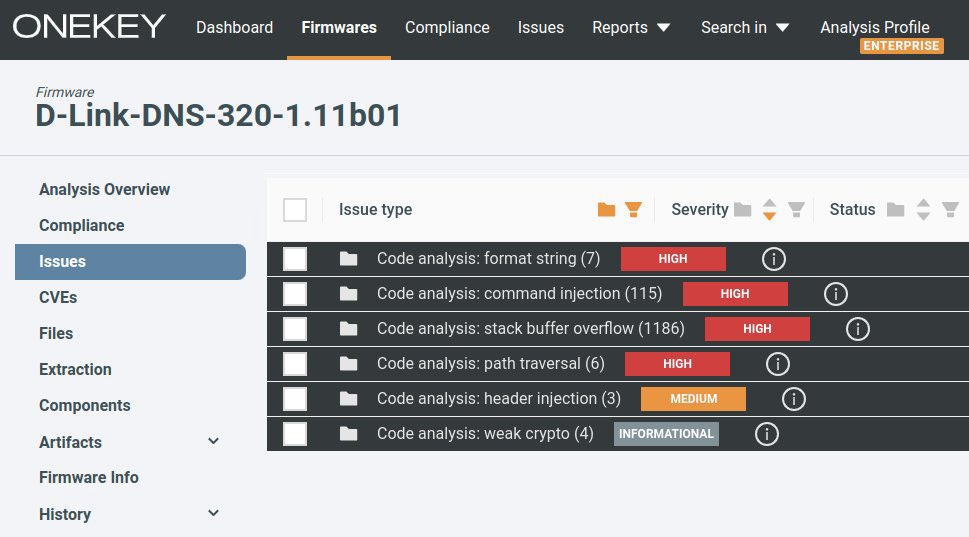The height and width of the screenshot is (537, 969).
Task: Sort issues by Severity
Action: pyautogui.click(x=769, y=209)
